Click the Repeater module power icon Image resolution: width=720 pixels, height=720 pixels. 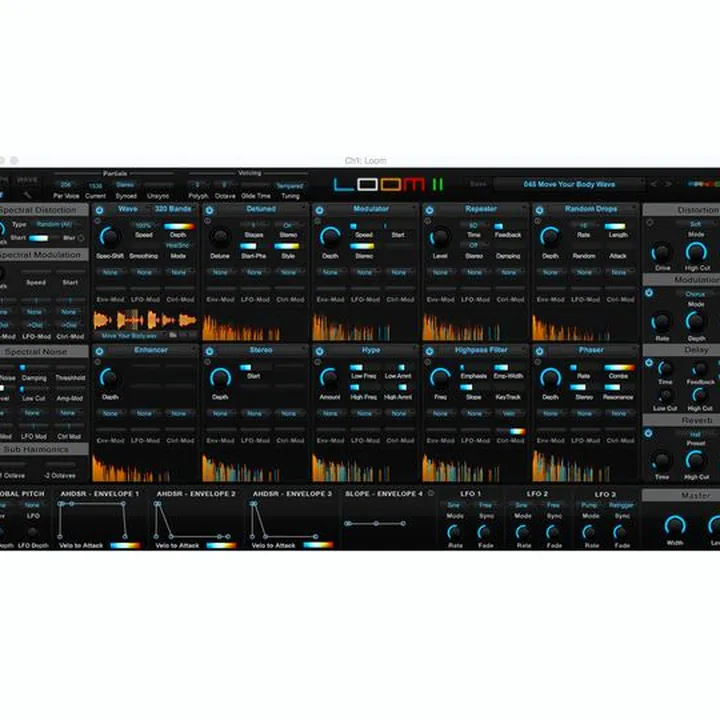click(x=429, y=210)
